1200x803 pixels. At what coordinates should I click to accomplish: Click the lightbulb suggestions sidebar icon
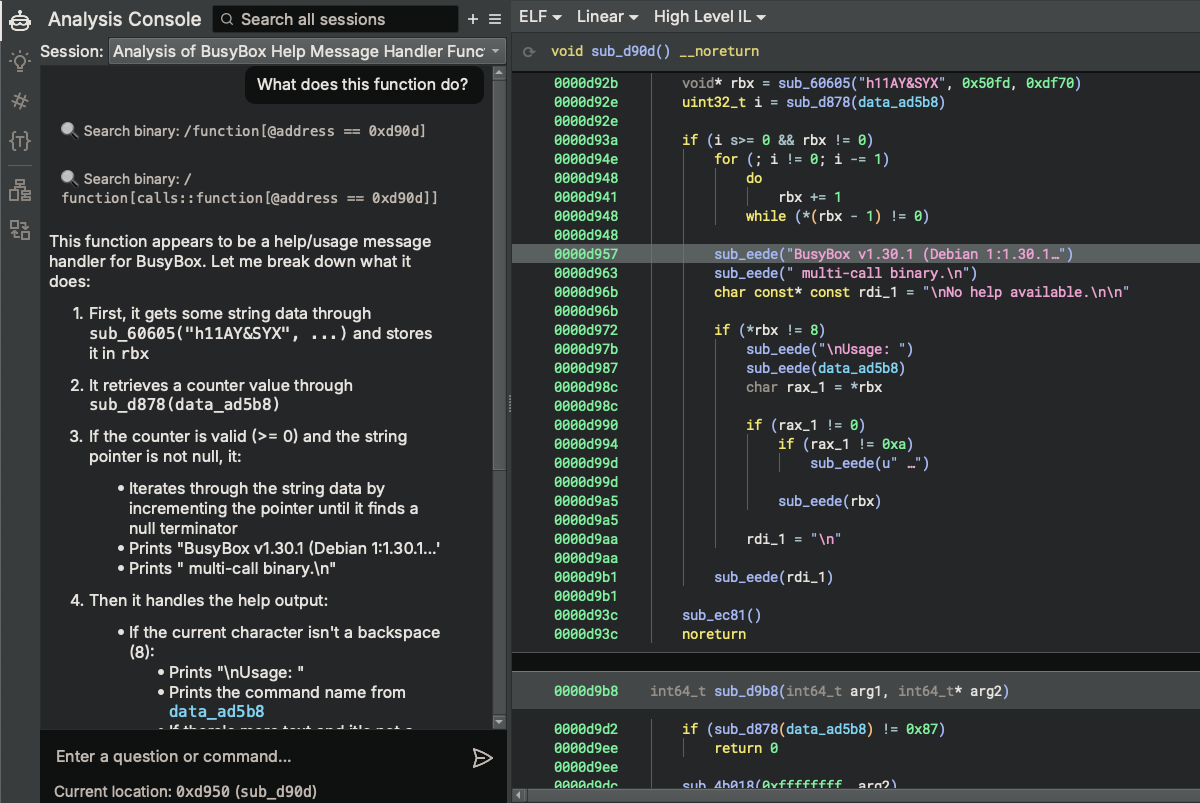coord(20,61)
